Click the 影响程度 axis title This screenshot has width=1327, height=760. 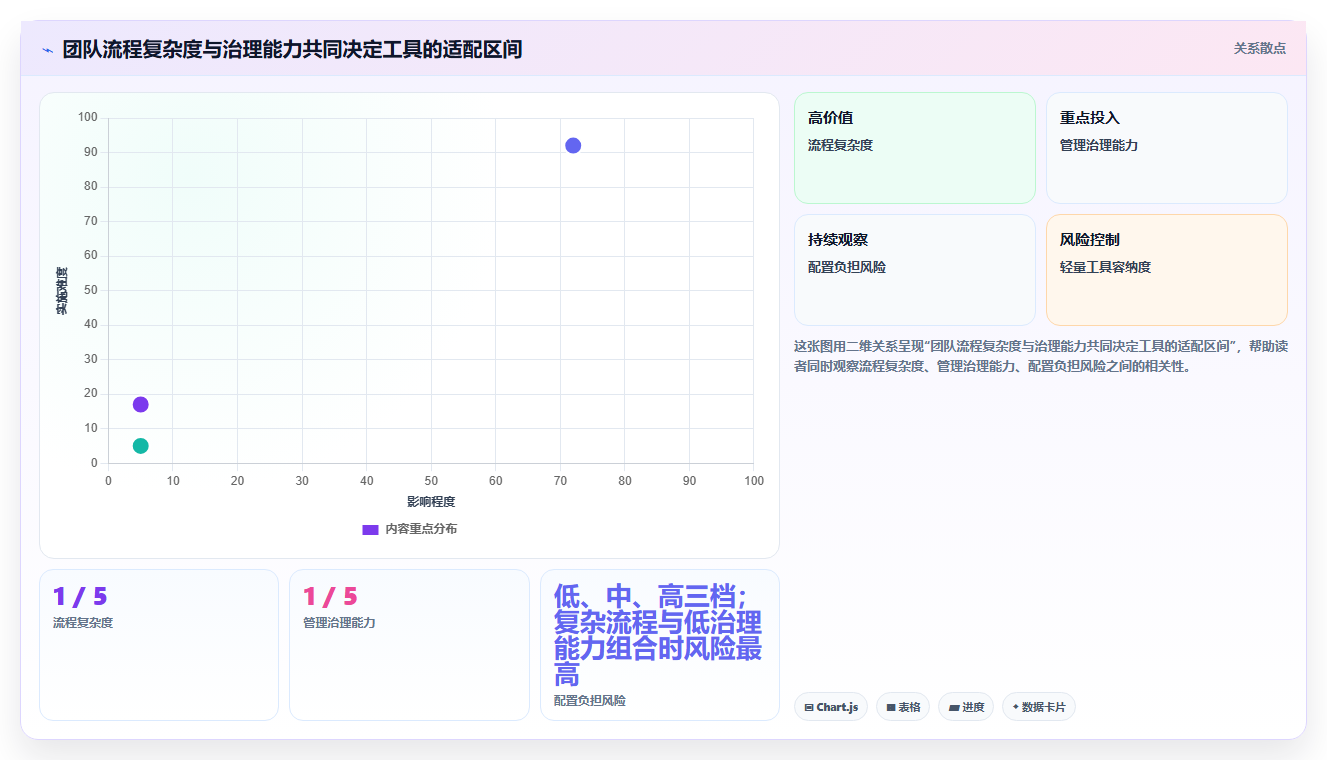[x=431, y=501]
